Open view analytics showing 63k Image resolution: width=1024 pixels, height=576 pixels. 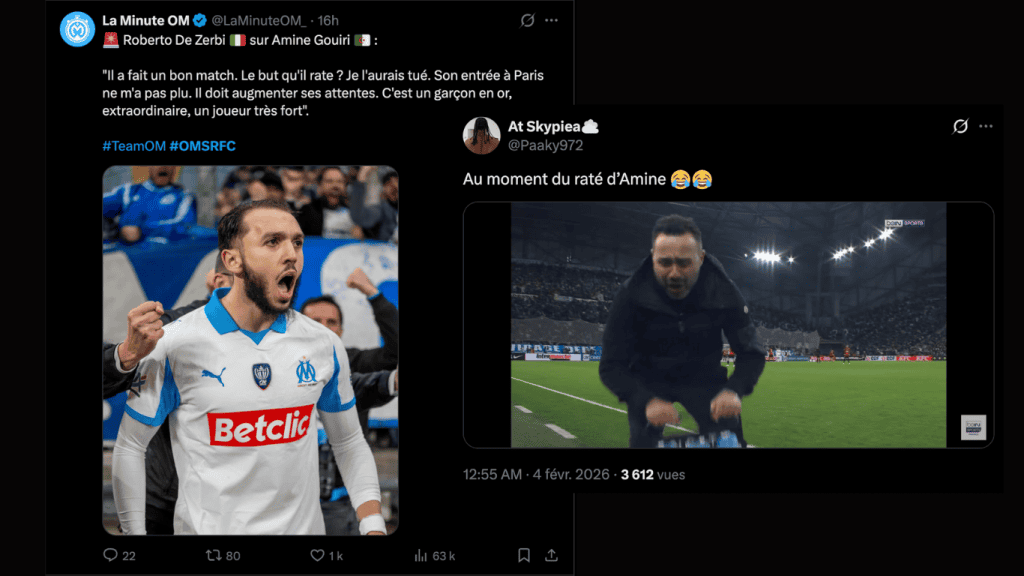[x=421, y=555]
